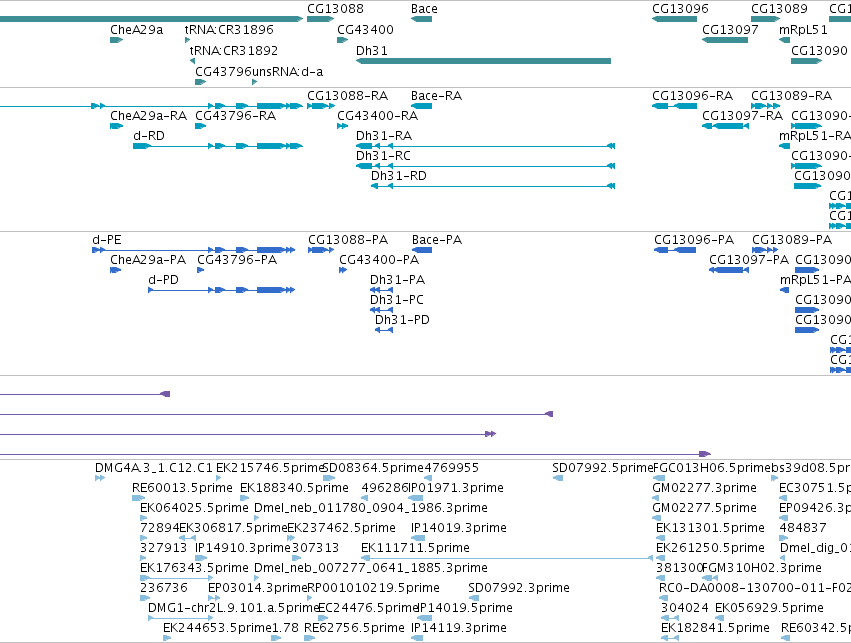Viewport: 851px width, 643px height.
Task: Click the EK111711.5prime EST label
Action: (415, 548)
